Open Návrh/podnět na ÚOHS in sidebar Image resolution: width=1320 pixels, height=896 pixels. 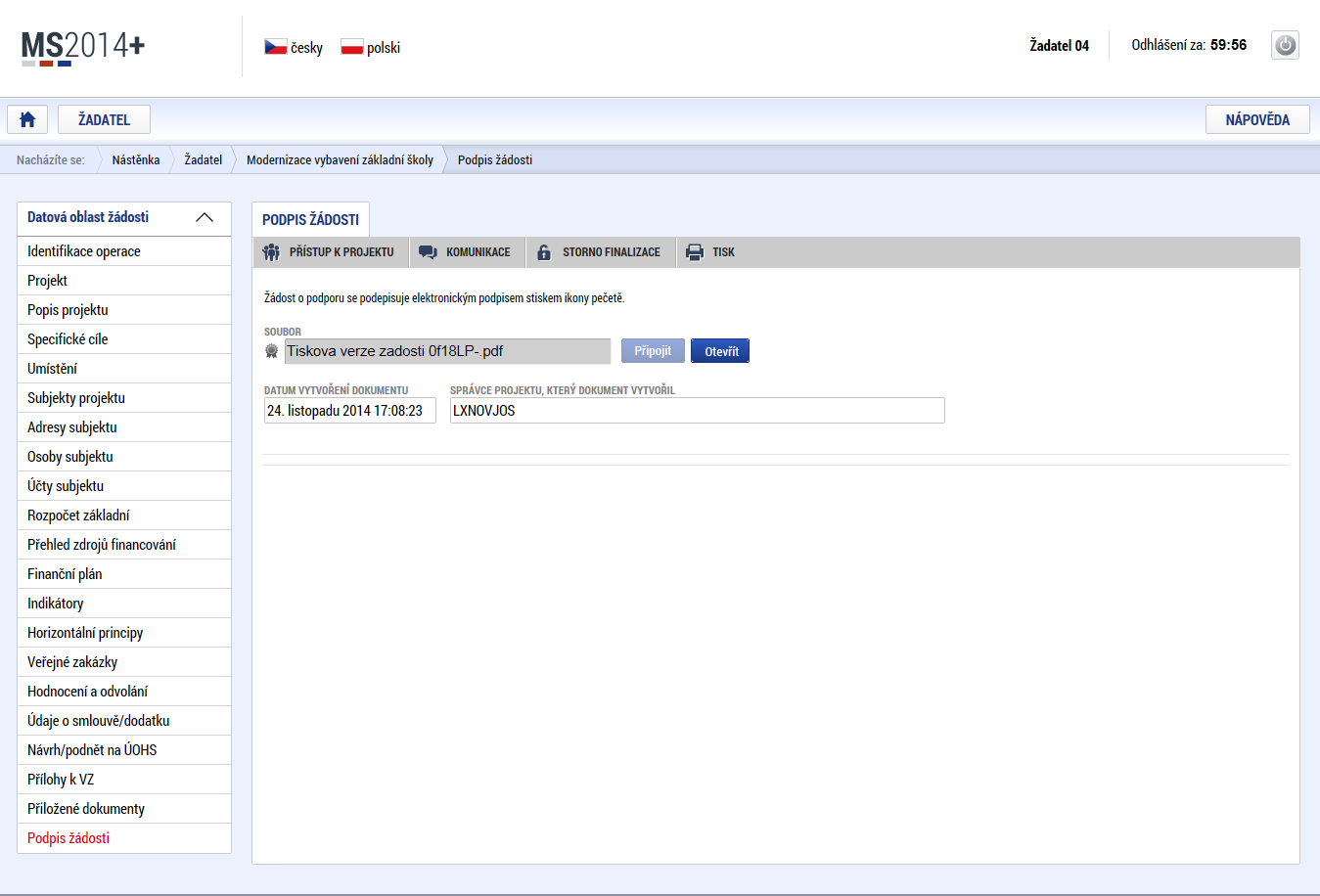(x=124, y=750)
